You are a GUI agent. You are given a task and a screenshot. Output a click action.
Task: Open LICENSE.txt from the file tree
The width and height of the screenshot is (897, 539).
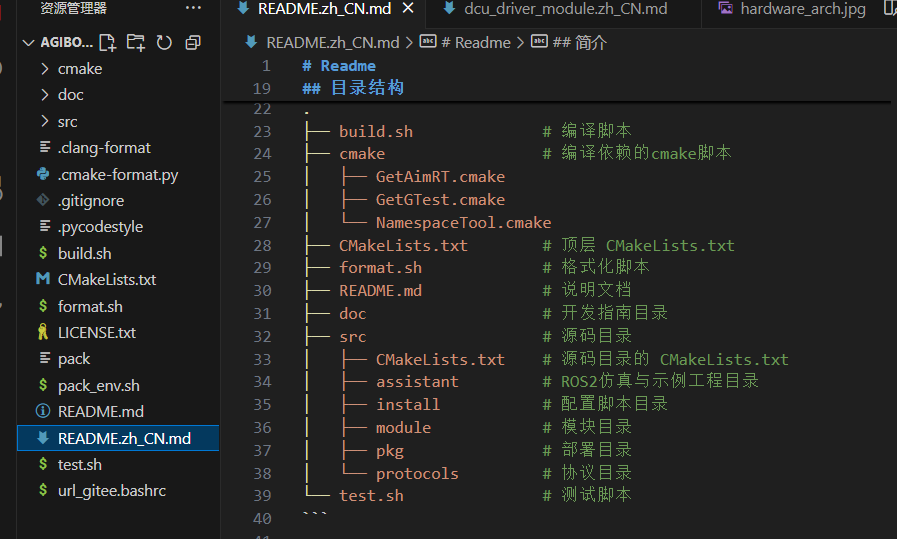(x=96, y=332)
